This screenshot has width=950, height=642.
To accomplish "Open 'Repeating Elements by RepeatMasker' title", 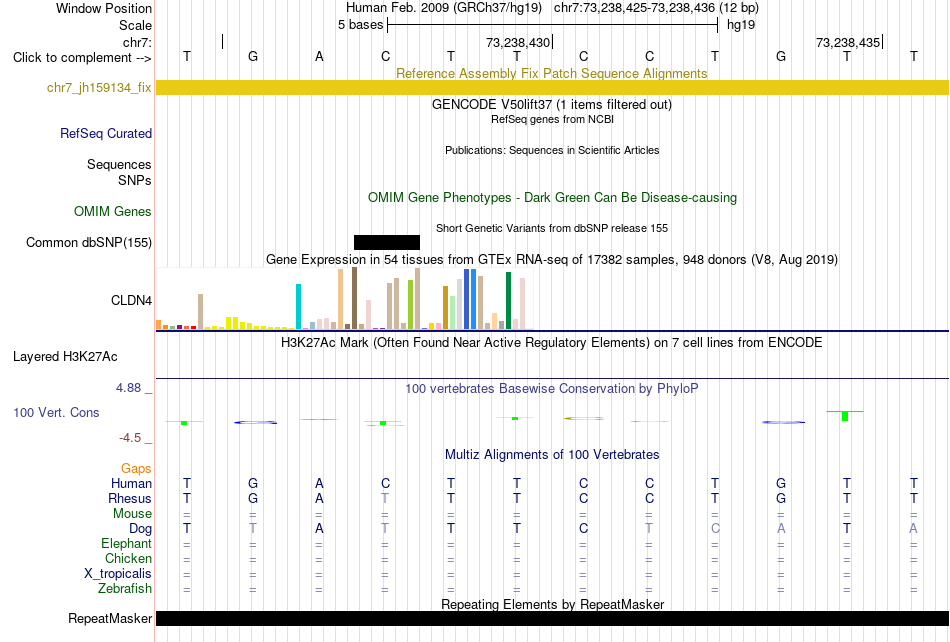I will (552, 604).
